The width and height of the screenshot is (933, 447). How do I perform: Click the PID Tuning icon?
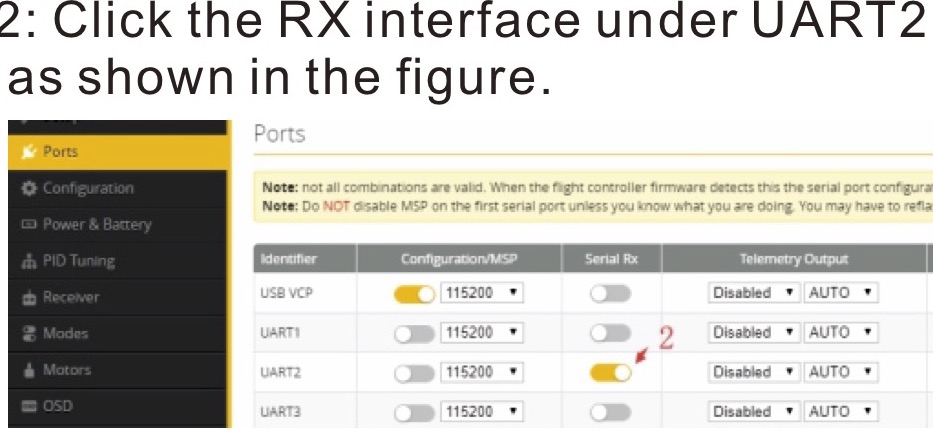[29, 261]
